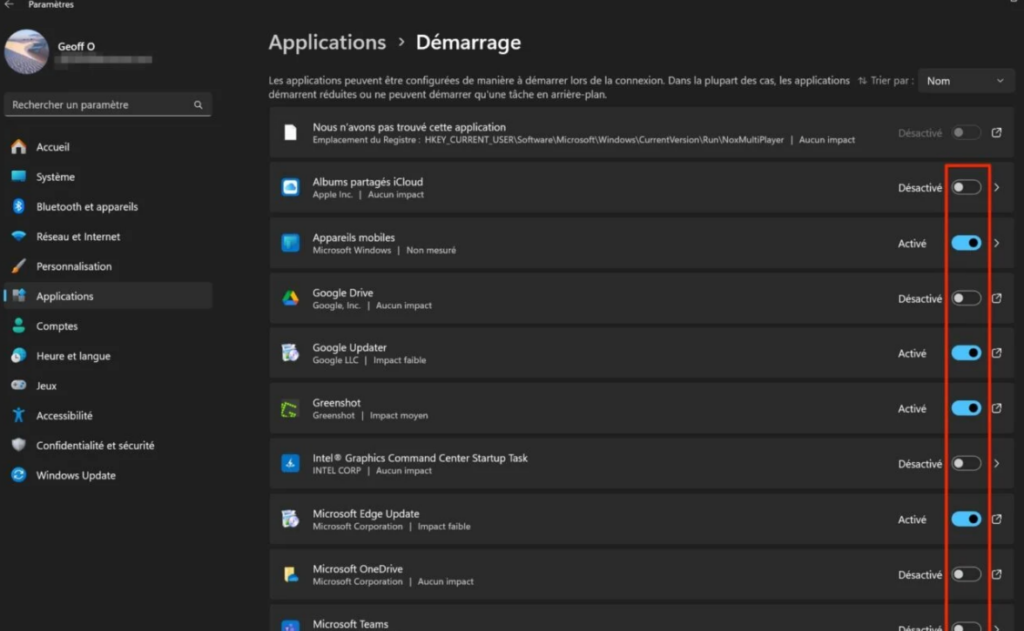
Task: Open Windows Update in the sidebar
Action: (x=75, y=475)
